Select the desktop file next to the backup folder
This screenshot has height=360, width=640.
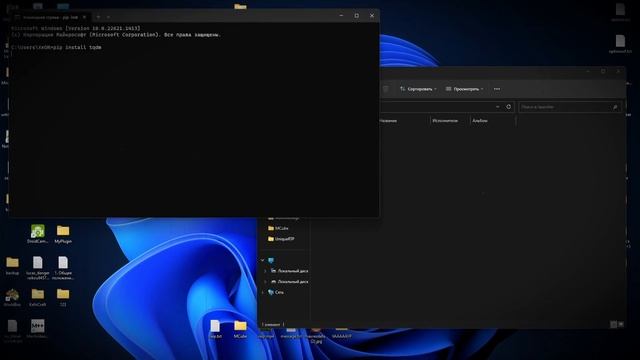tap(38, 267)
